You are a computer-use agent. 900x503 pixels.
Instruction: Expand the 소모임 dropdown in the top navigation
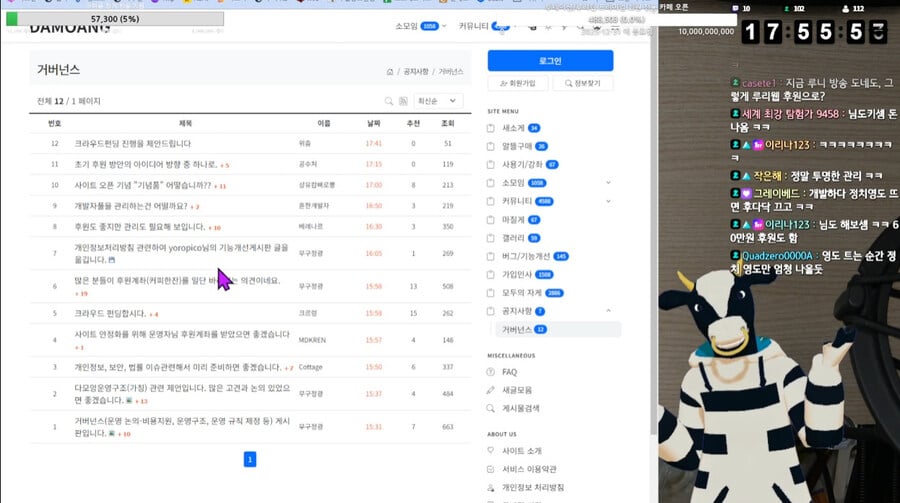click(x=444, y=26)
